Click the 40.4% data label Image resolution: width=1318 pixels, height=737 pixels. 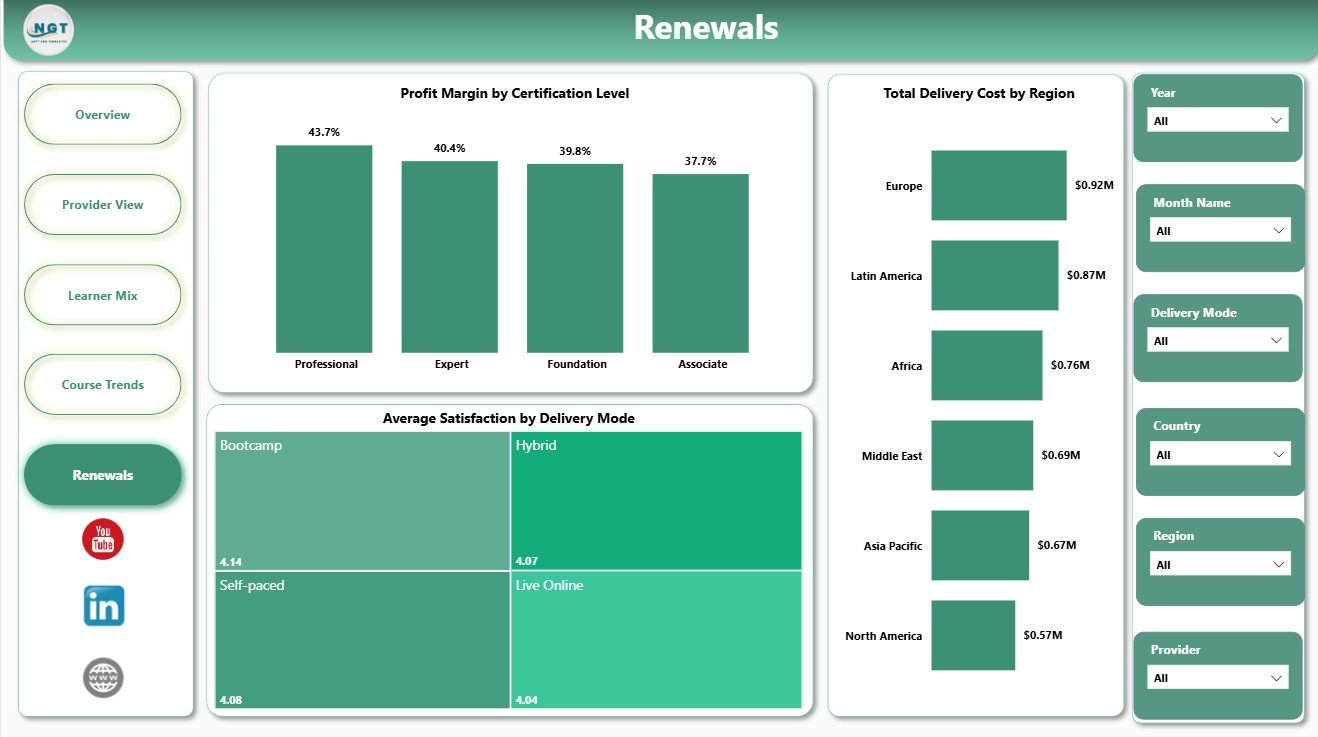tap(450, 148)
